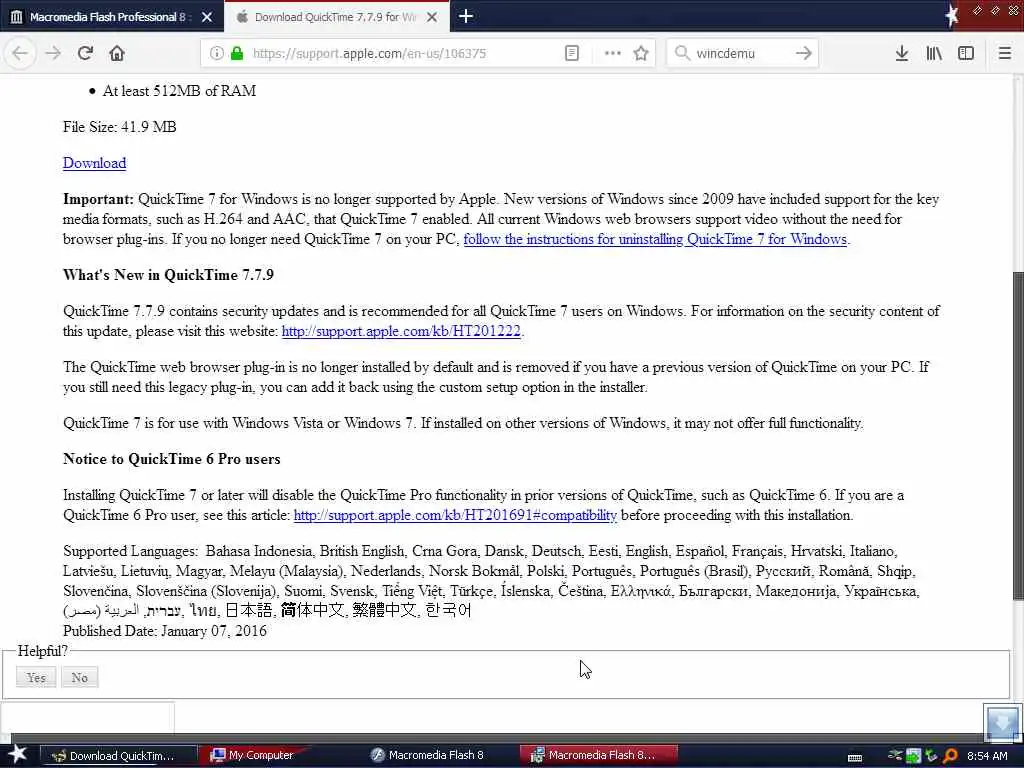Click the Notice to QuickTime 6 Pro users heading
Image resolution: width=1024 pixels, height=768 pixels.
[172, 459]
